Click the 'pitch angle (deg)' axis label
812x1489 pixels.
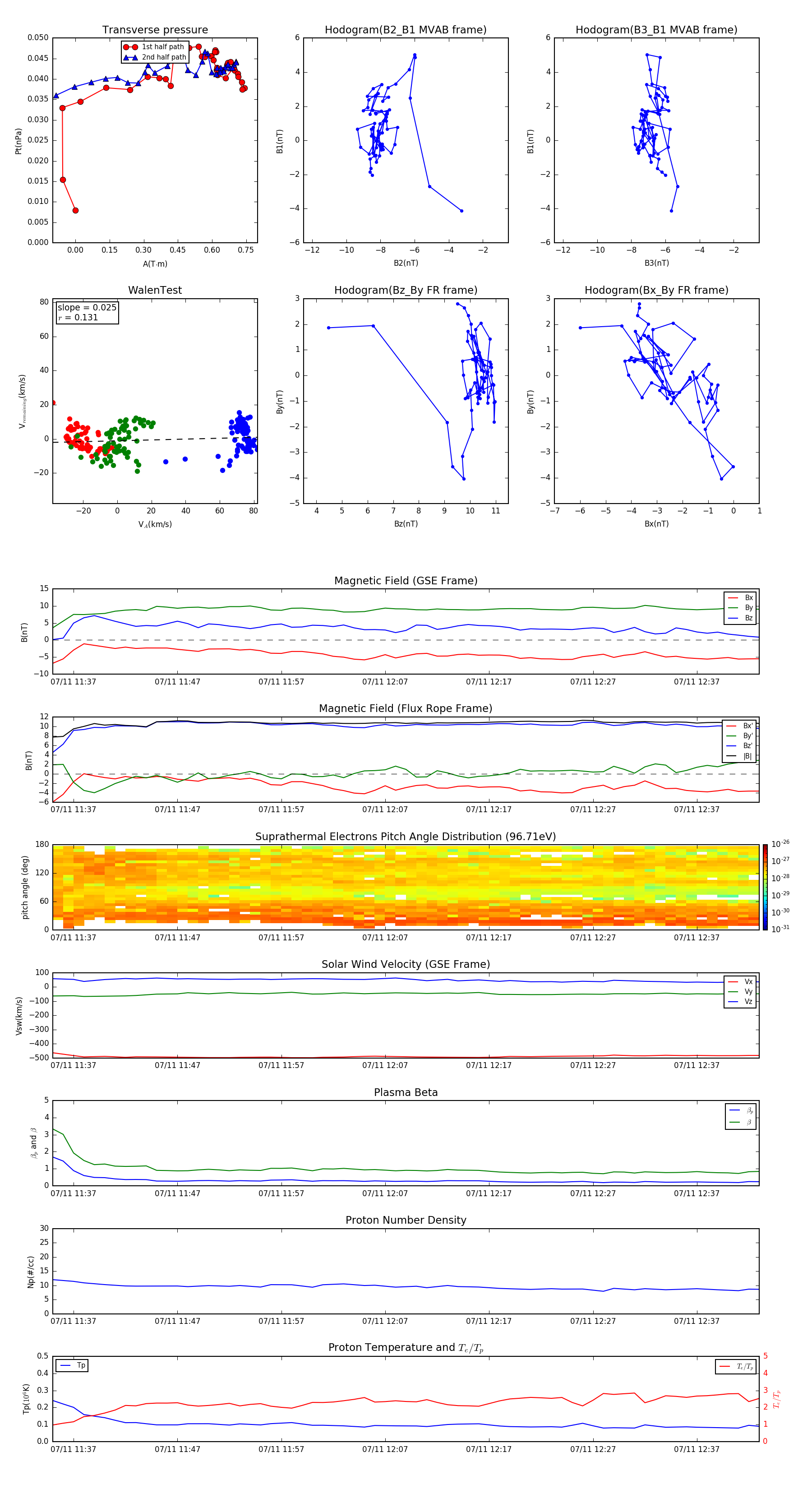click(25, 887)
